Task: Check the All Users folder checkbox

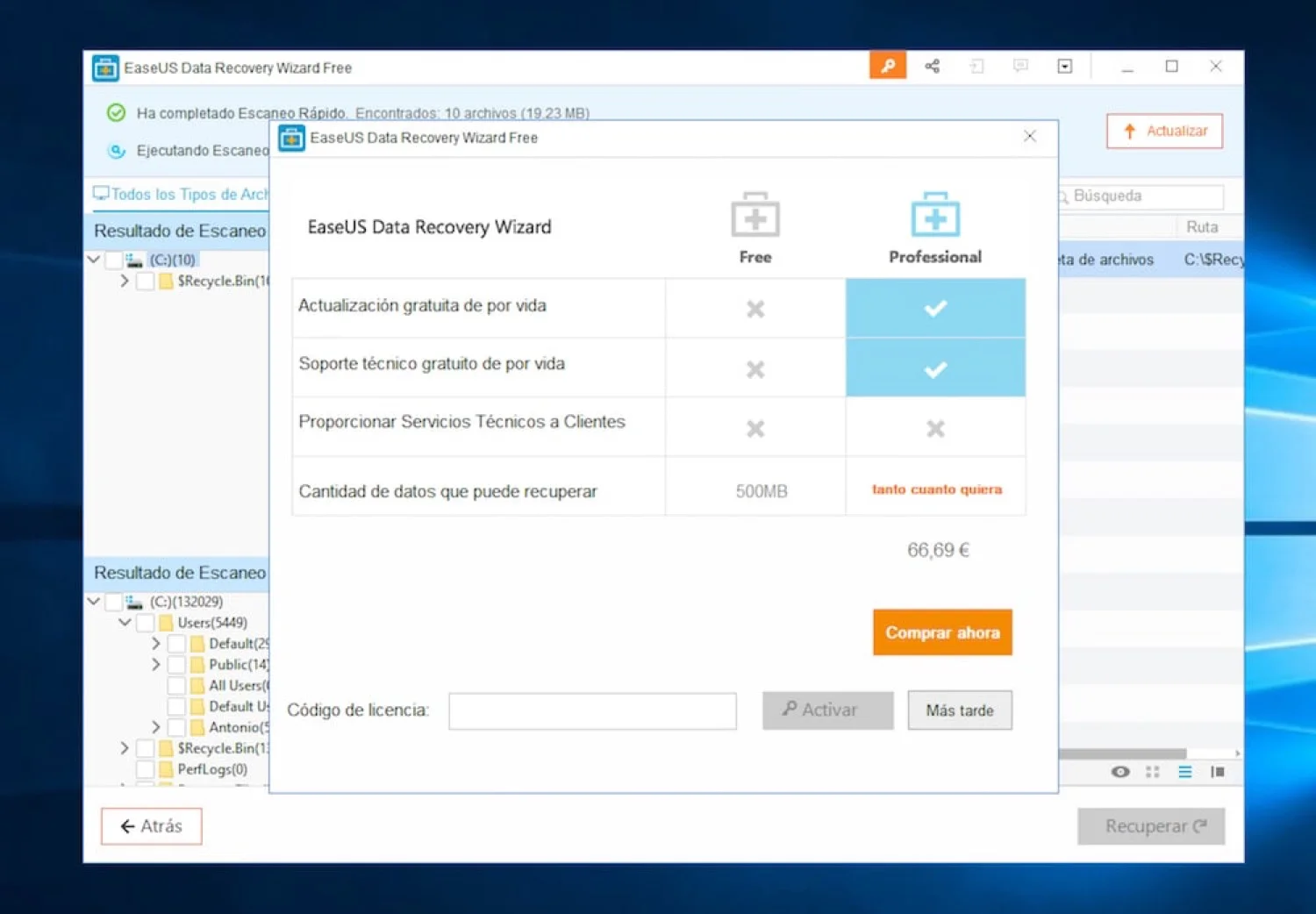Action: (x=176, y=686)
